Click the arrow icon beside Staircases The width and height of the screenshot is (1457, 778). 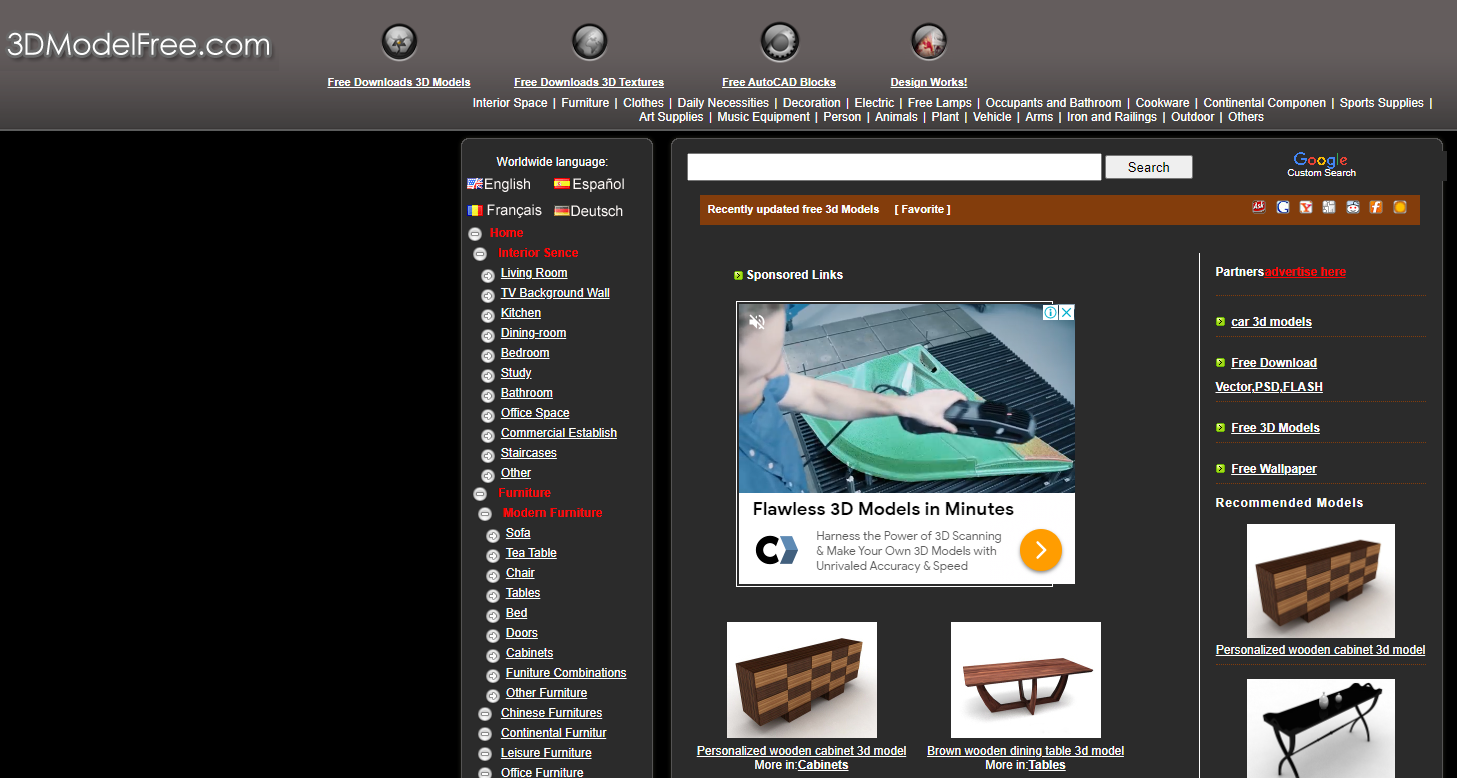(x=488, y=455)
